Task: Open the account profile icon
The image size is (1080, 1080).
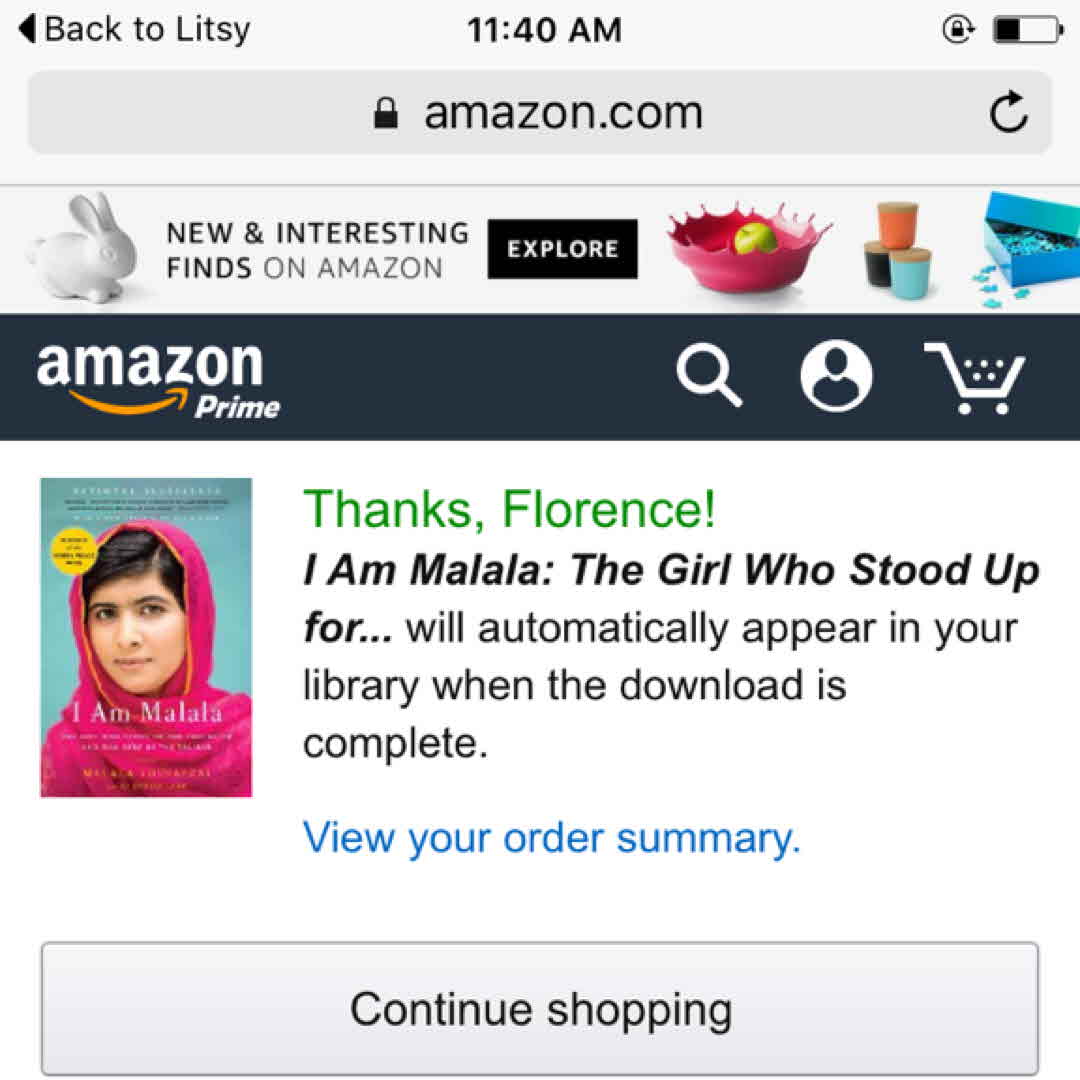Action: (x=836, y=376)
